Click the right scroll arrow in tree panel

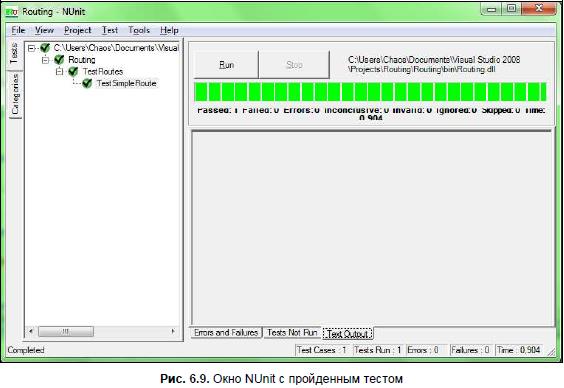(173, 331)
